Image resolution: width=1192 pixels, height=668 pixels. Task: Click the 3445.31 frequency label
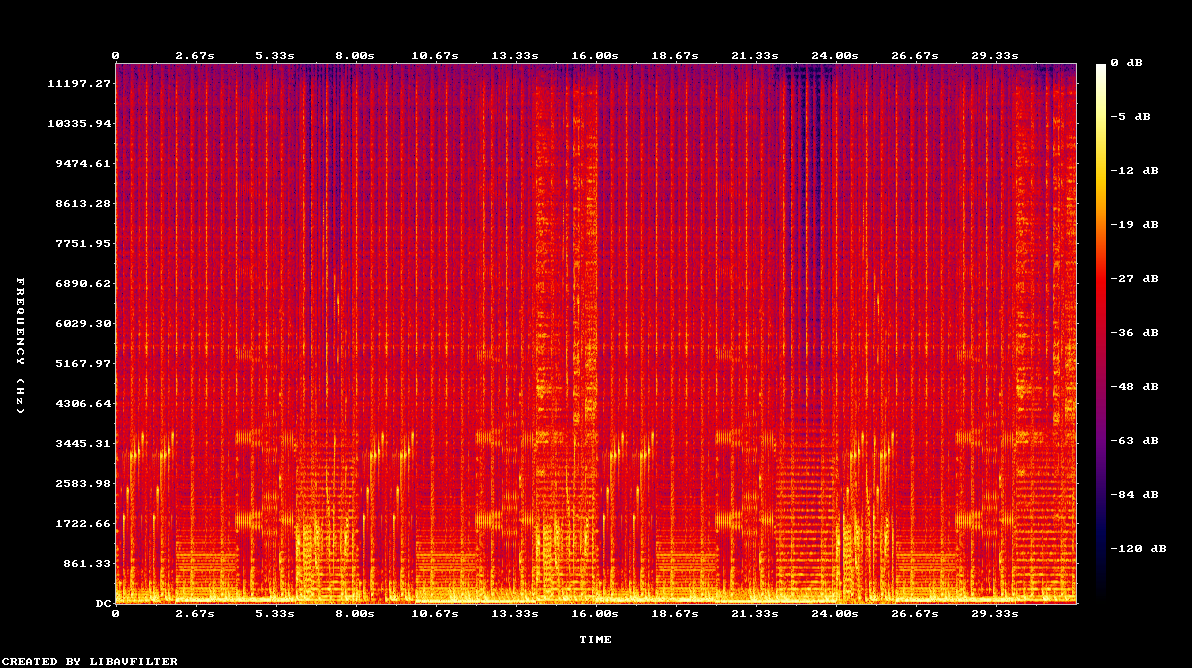click(83, 444)
